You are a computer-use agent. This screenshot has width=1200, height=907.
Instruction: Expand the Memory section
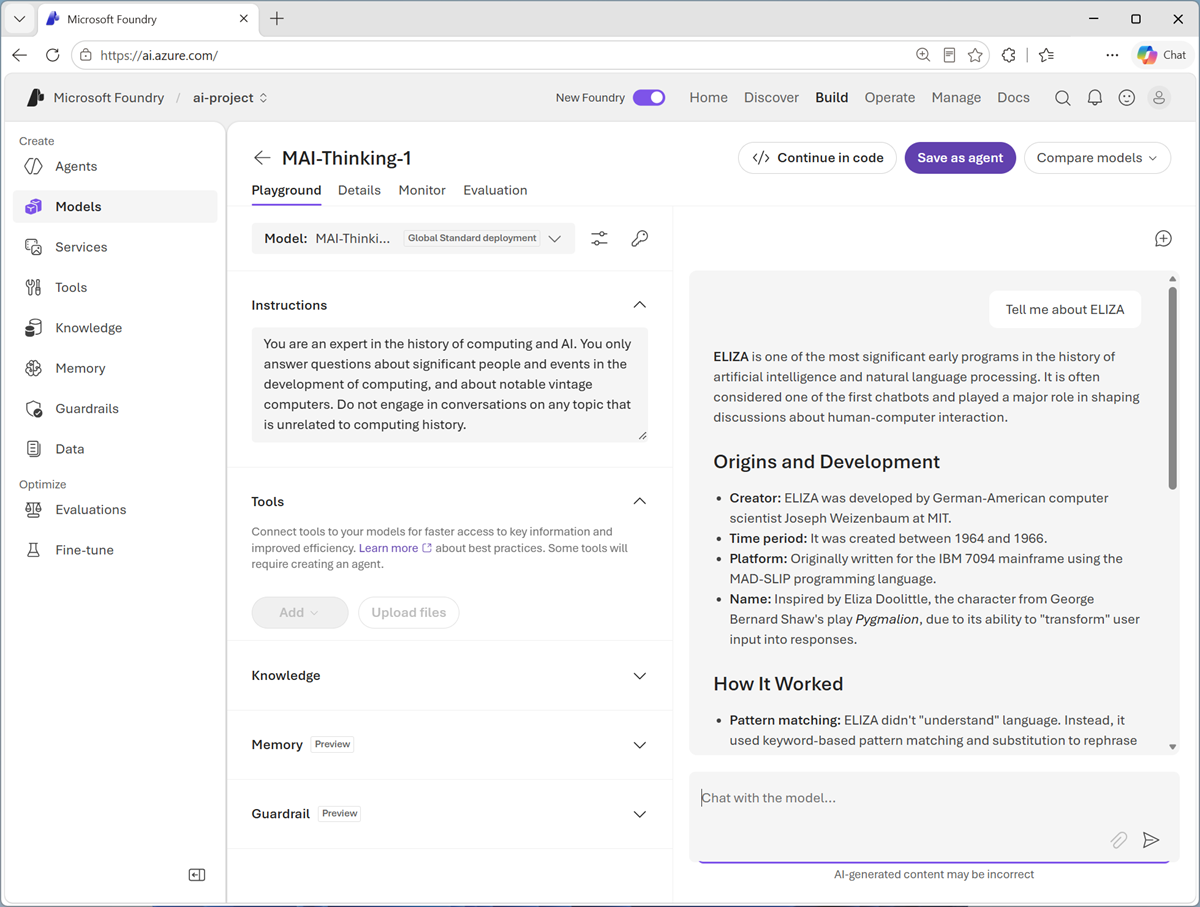[640, 745]
